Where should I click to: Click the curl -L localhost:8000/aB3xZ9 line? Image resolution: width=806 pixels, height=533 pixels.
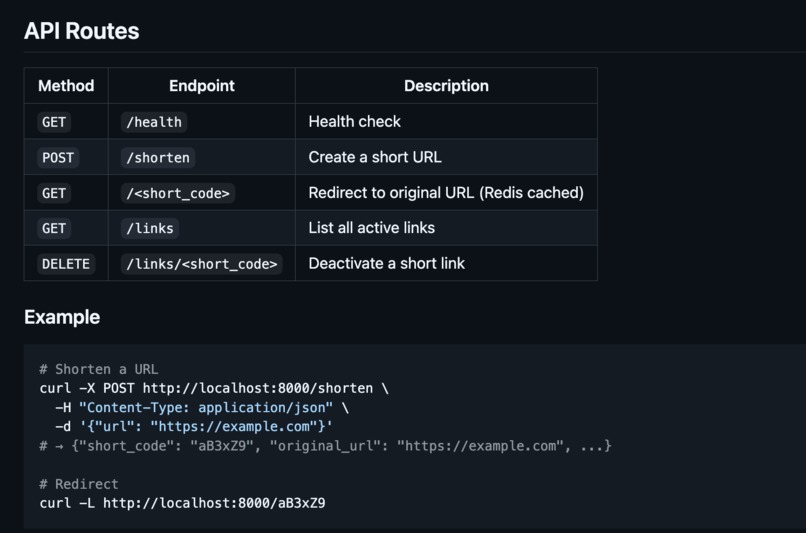182,503
